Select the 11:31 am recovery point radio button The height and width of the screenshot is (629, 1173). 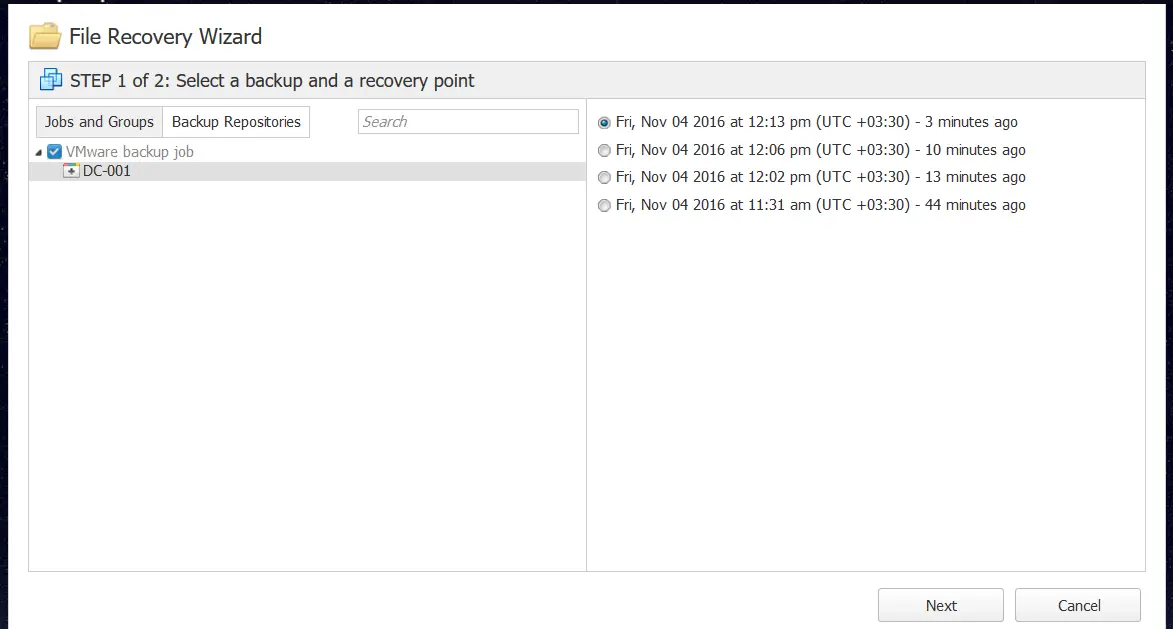[604, 205]
